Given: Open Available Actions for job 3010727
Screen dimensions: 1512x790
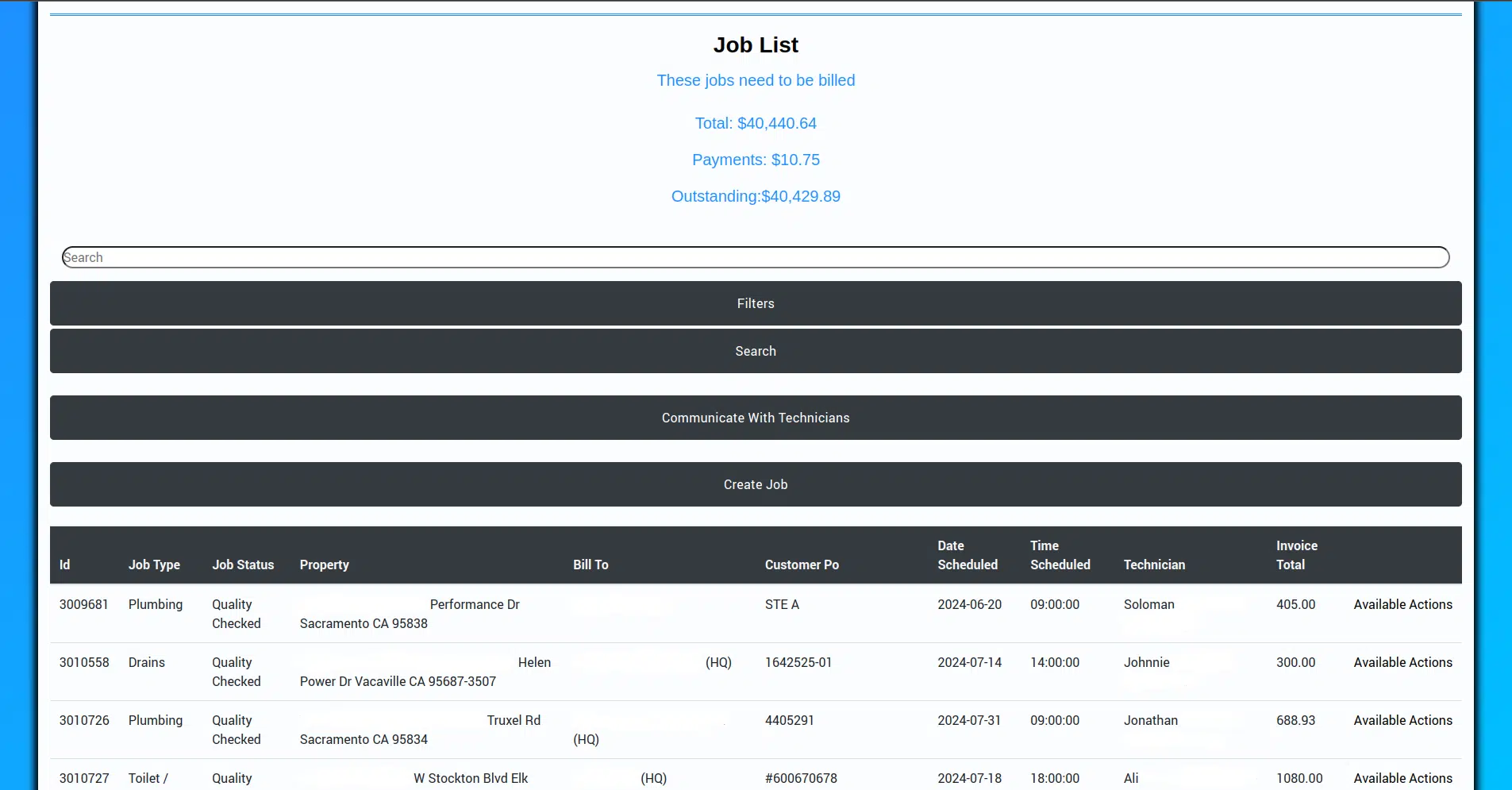Looking at the screenshot, I should tap(1402, 778).
